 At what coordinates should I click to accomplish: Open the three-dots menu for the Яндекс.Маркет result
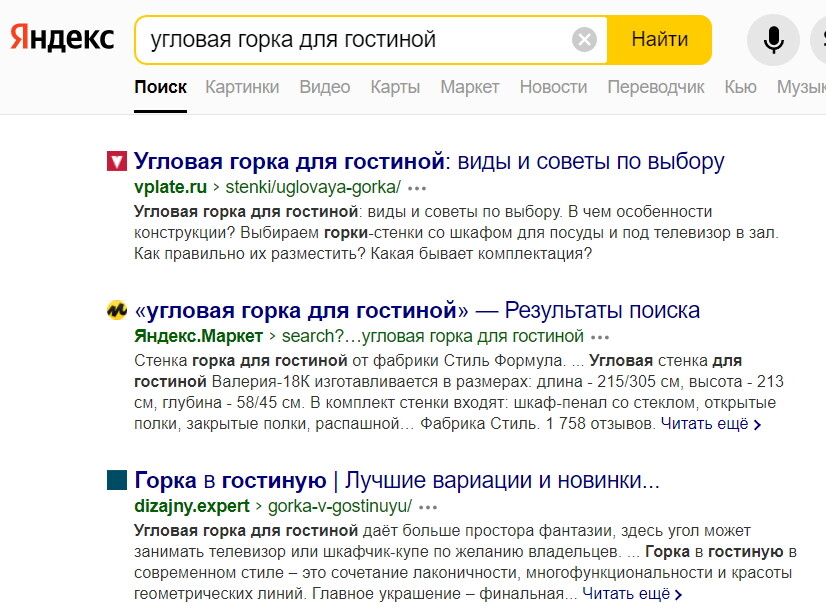pyautogui.click(x=600, y=337)
